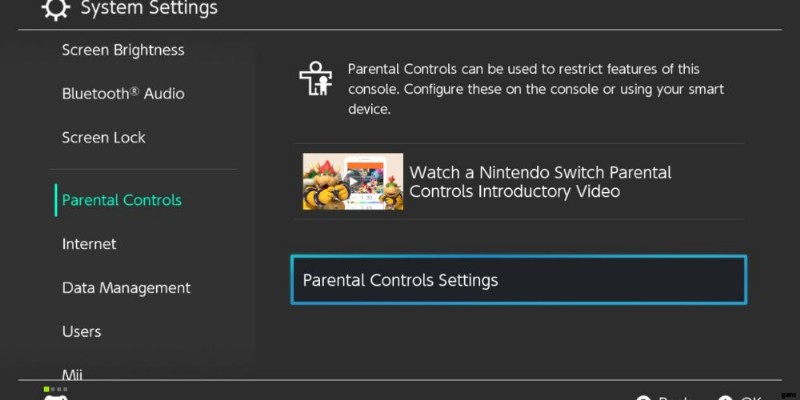
Task: Open Parental Controls Settings
Action: [x=518, y=280]
